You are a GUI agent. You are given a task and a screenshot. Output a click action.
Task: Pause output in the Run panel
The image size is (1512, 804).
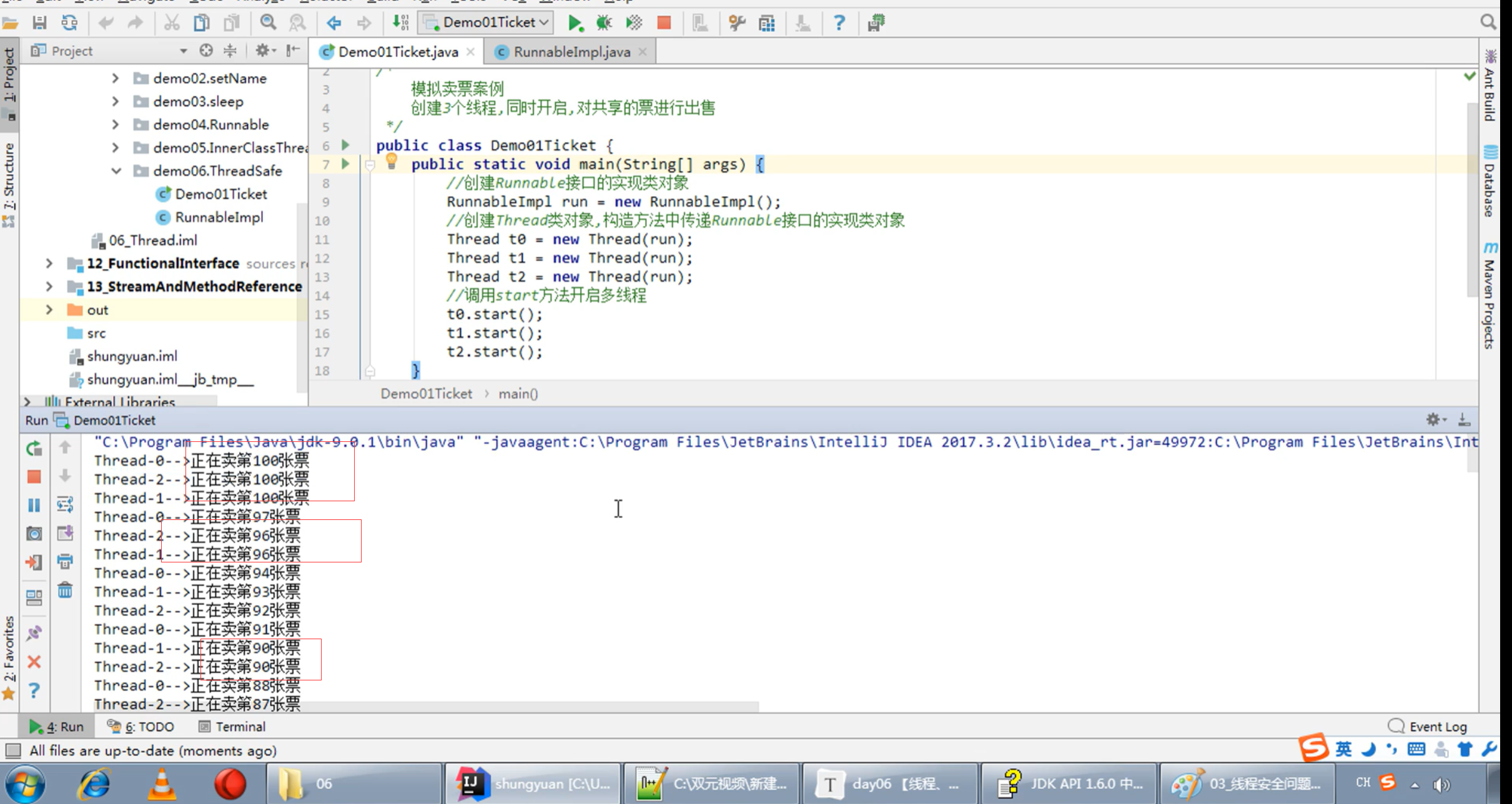click(34, 505)
